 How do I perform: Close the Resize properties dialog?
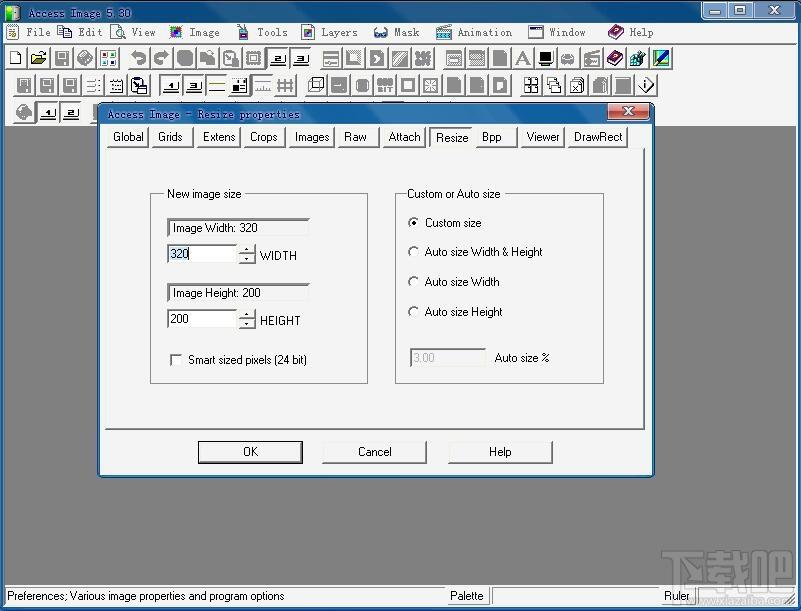pos(628,111)
